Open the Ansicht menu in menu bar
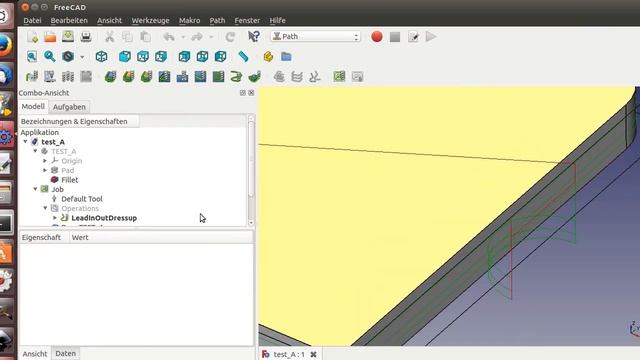 click(x=109, y=20)
